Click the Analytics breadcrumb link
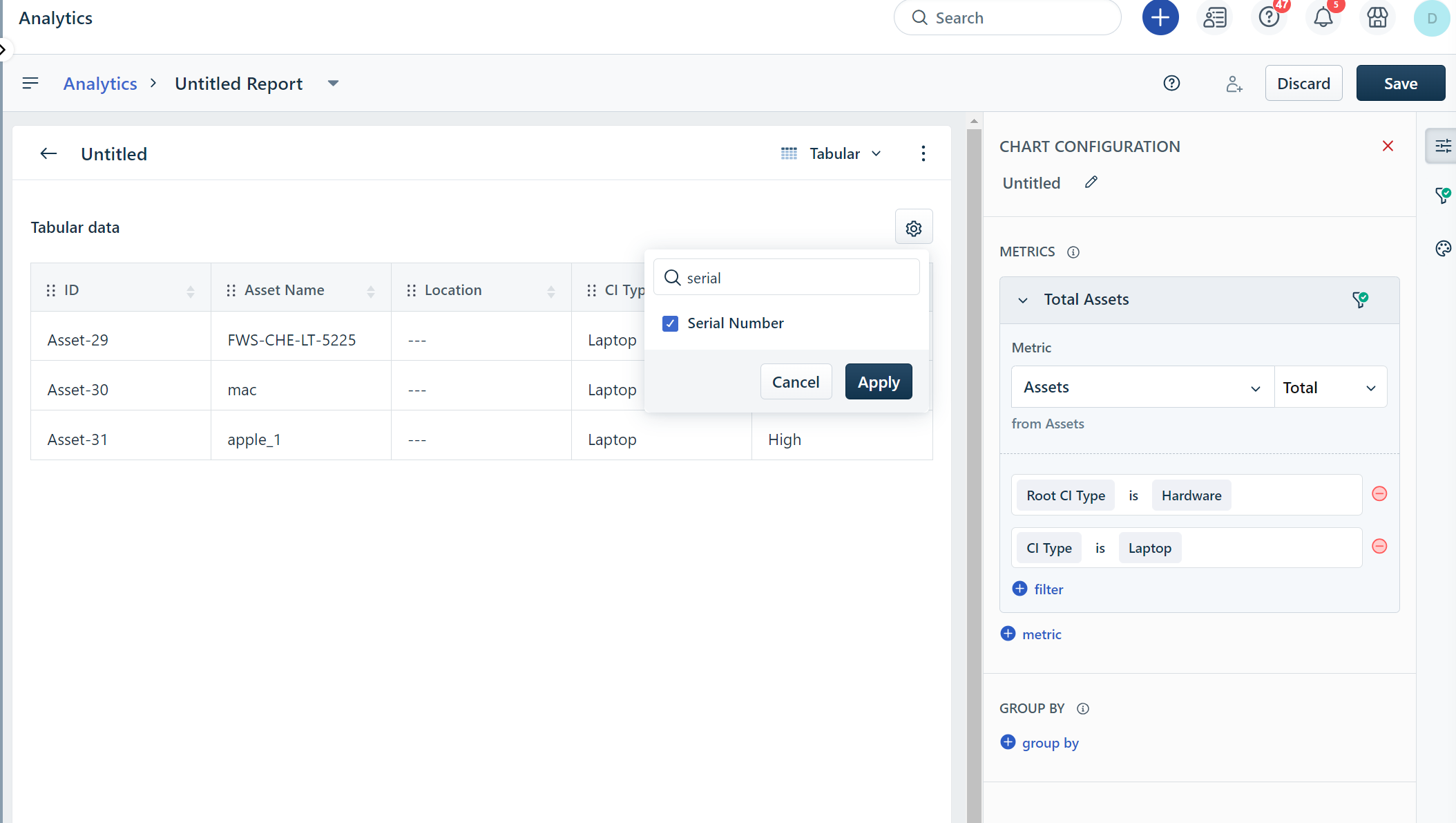 pos(100,84)
